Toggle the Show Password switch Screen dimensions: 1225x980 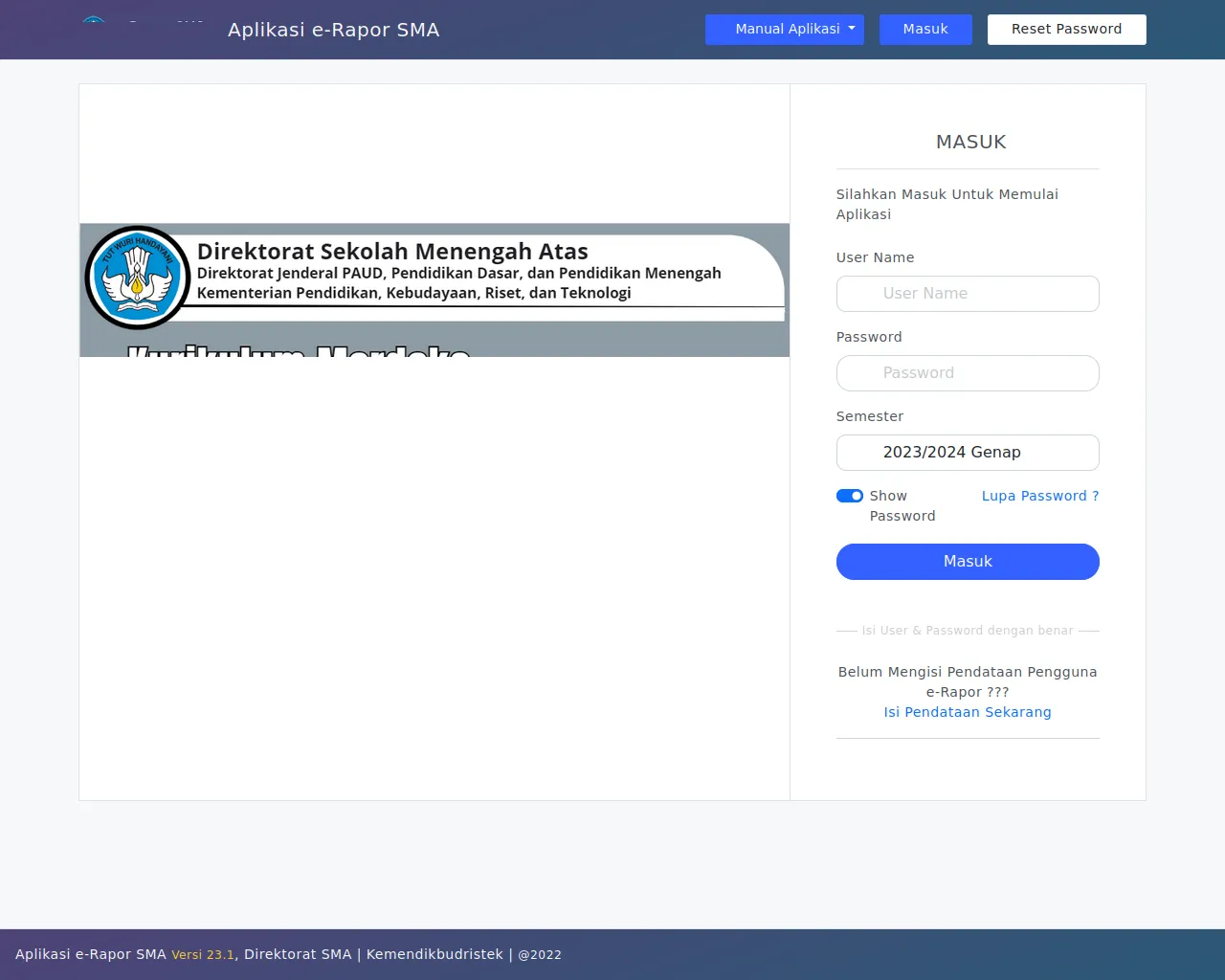(850, 496)
